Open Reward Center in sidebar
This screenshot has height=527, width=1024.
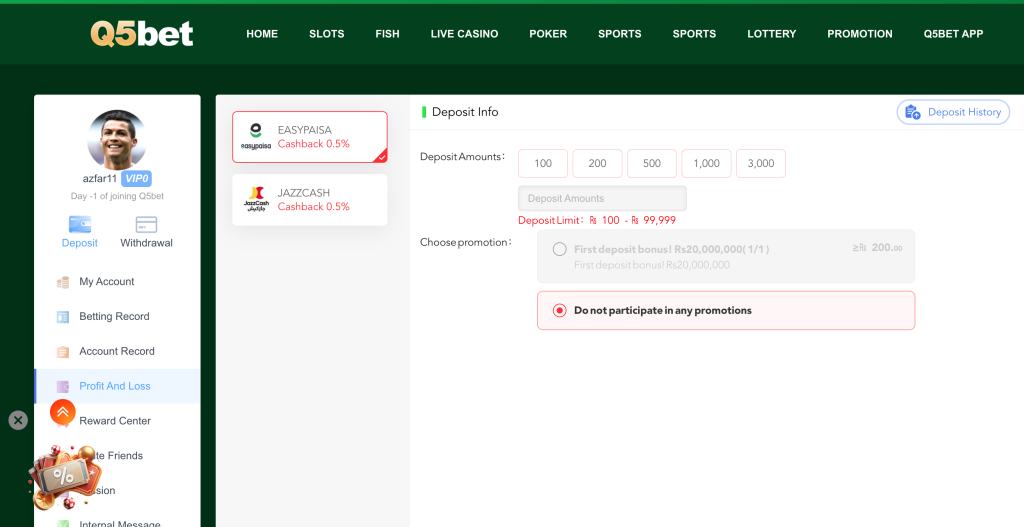tap(115, 421)
